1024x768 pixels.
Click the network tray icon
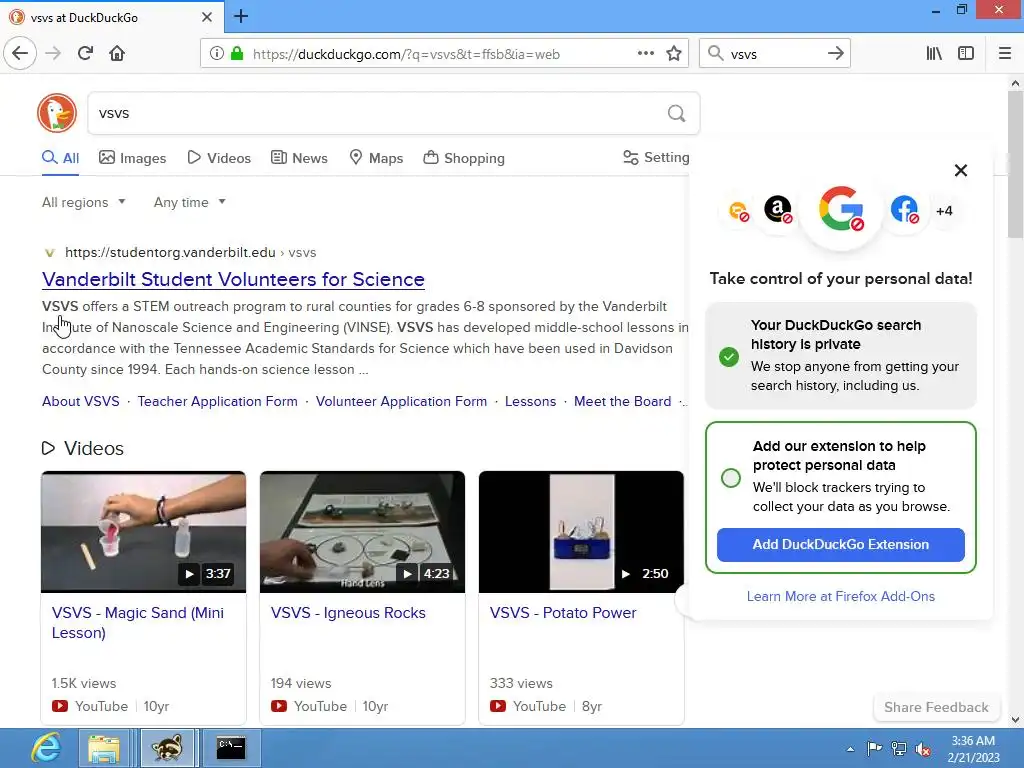click(x=899, y=749)
